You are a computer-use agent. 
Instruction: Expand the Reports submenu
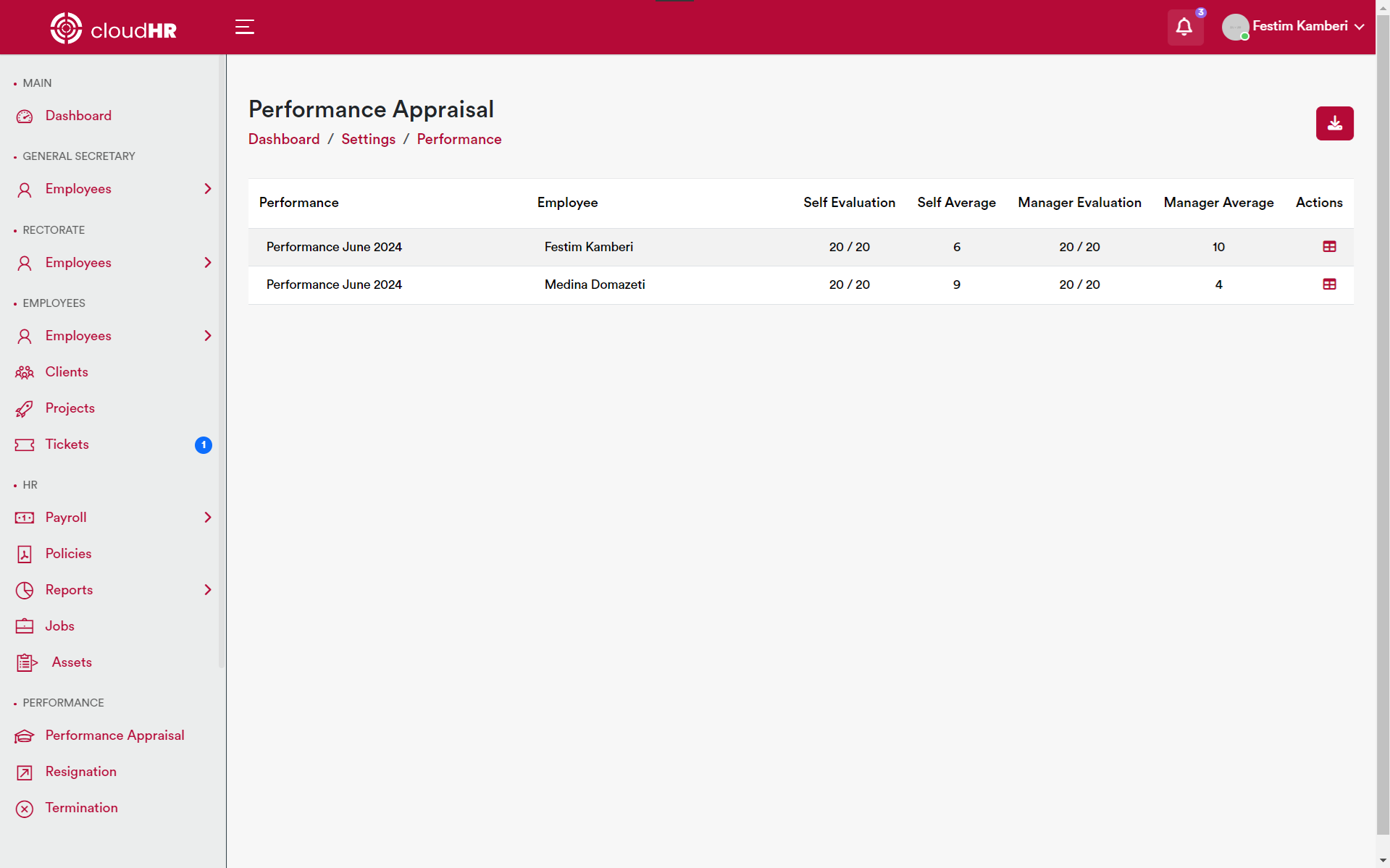tap(207, 590)
